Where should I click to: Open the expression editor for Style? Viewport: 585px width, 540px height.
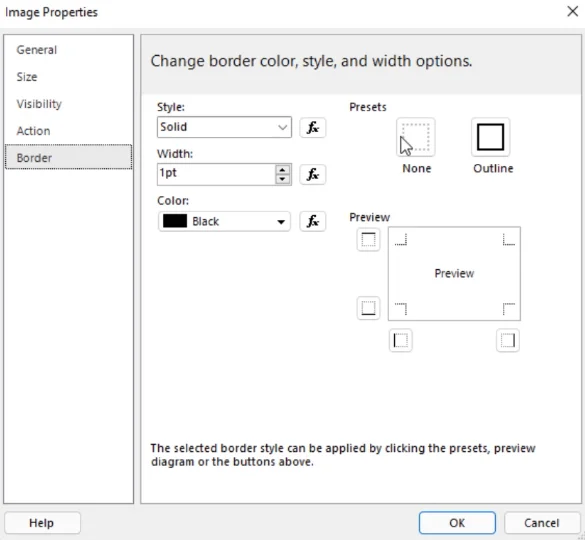313,128
